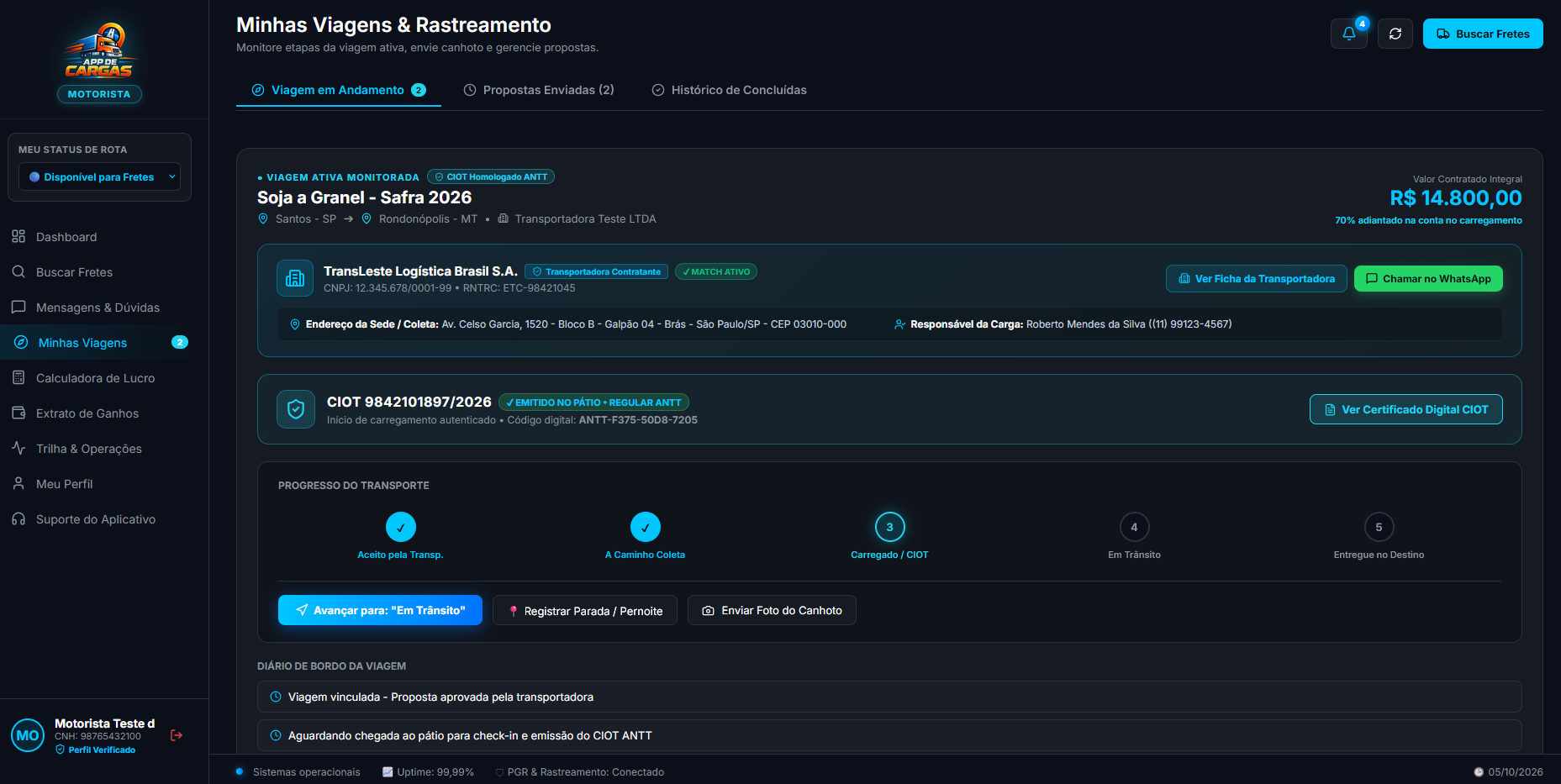Click the Trilha & Operações activity icon
The height and width of the screenshot is (784, 1561).
point(18,449)
